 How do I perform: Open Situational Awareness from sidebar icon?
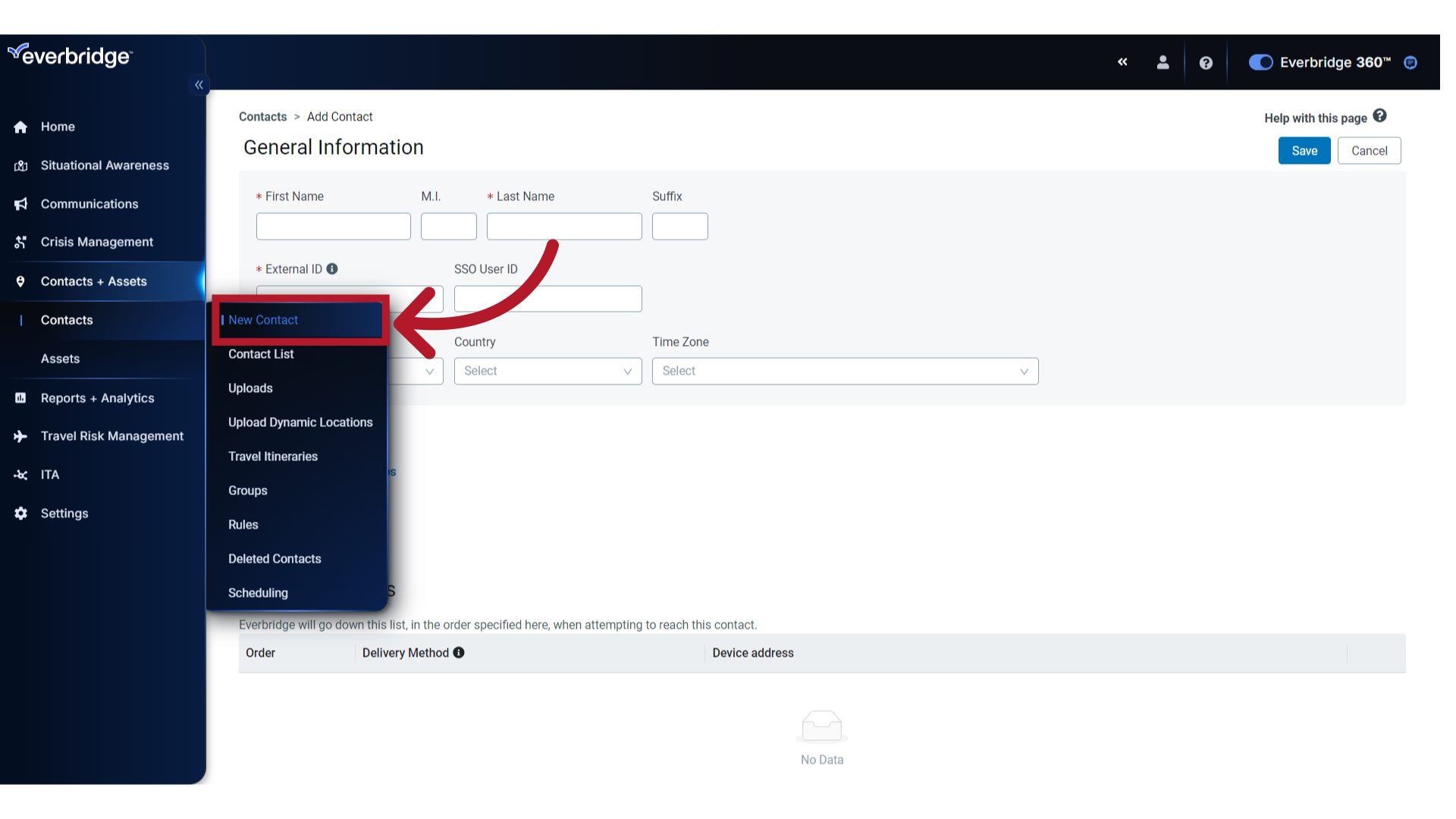pos(20,165)
